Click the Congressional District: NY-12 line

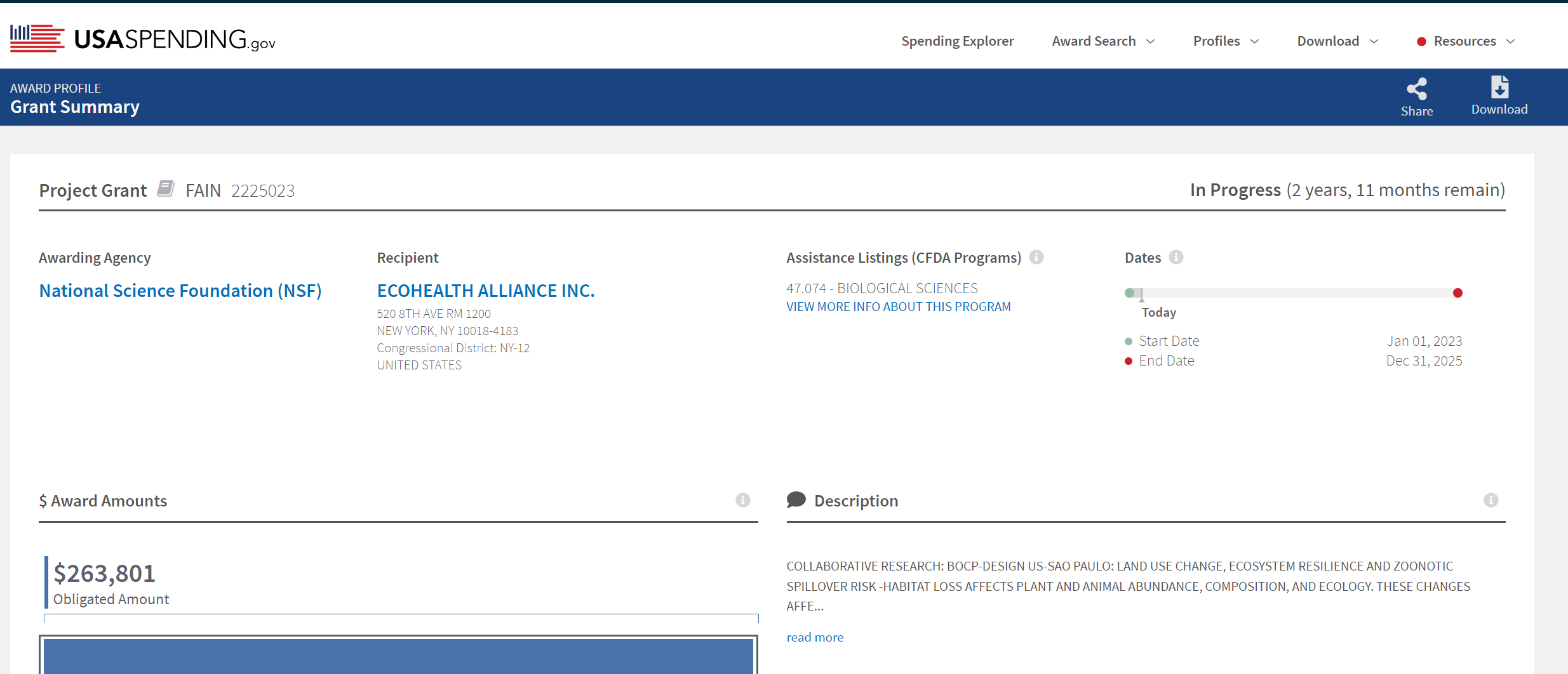(x=453, y=348)
